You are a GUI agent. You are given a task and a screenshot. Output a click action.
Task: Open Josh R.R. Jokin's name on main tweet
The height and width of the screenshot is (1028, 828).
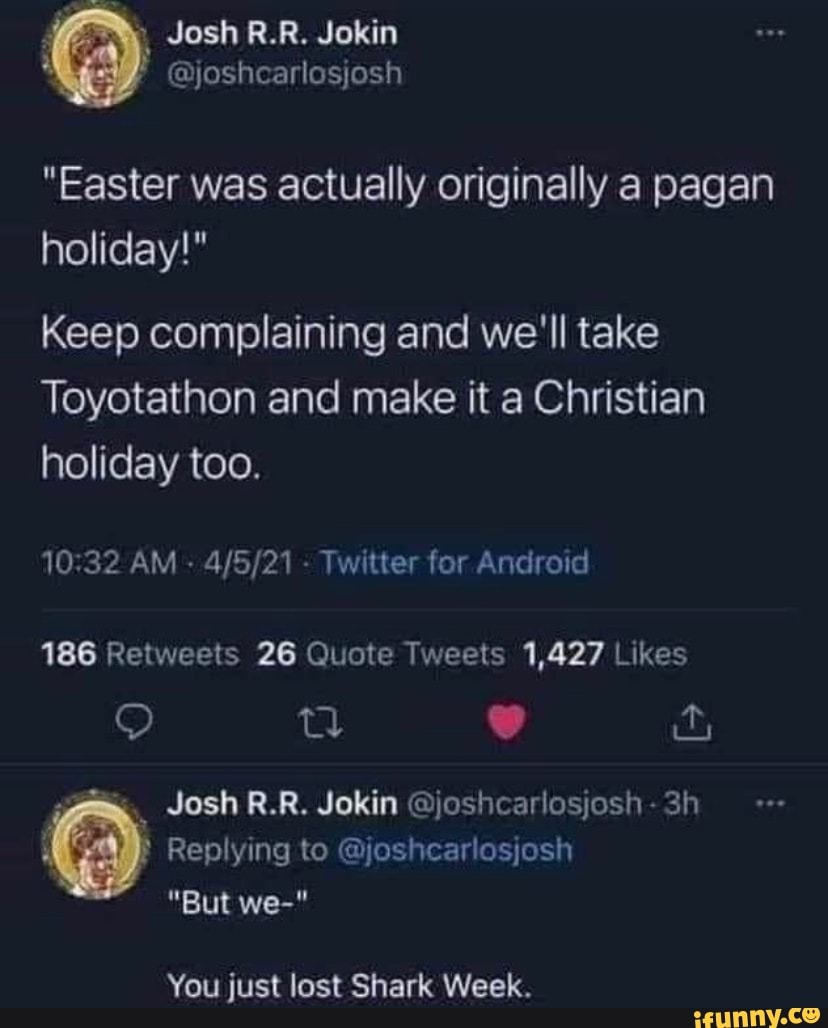pyautogui.click(x=282, y=34)
